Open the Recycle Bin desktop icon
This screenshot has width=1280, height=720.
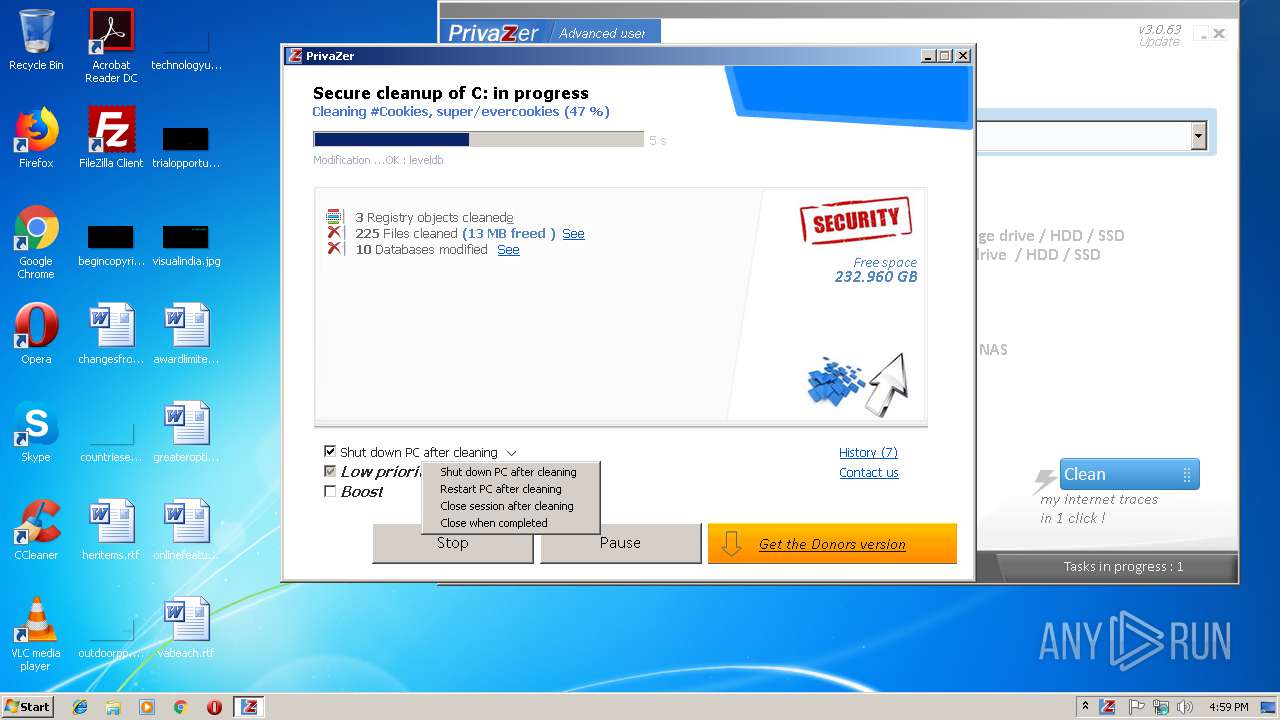coord(36,40)
